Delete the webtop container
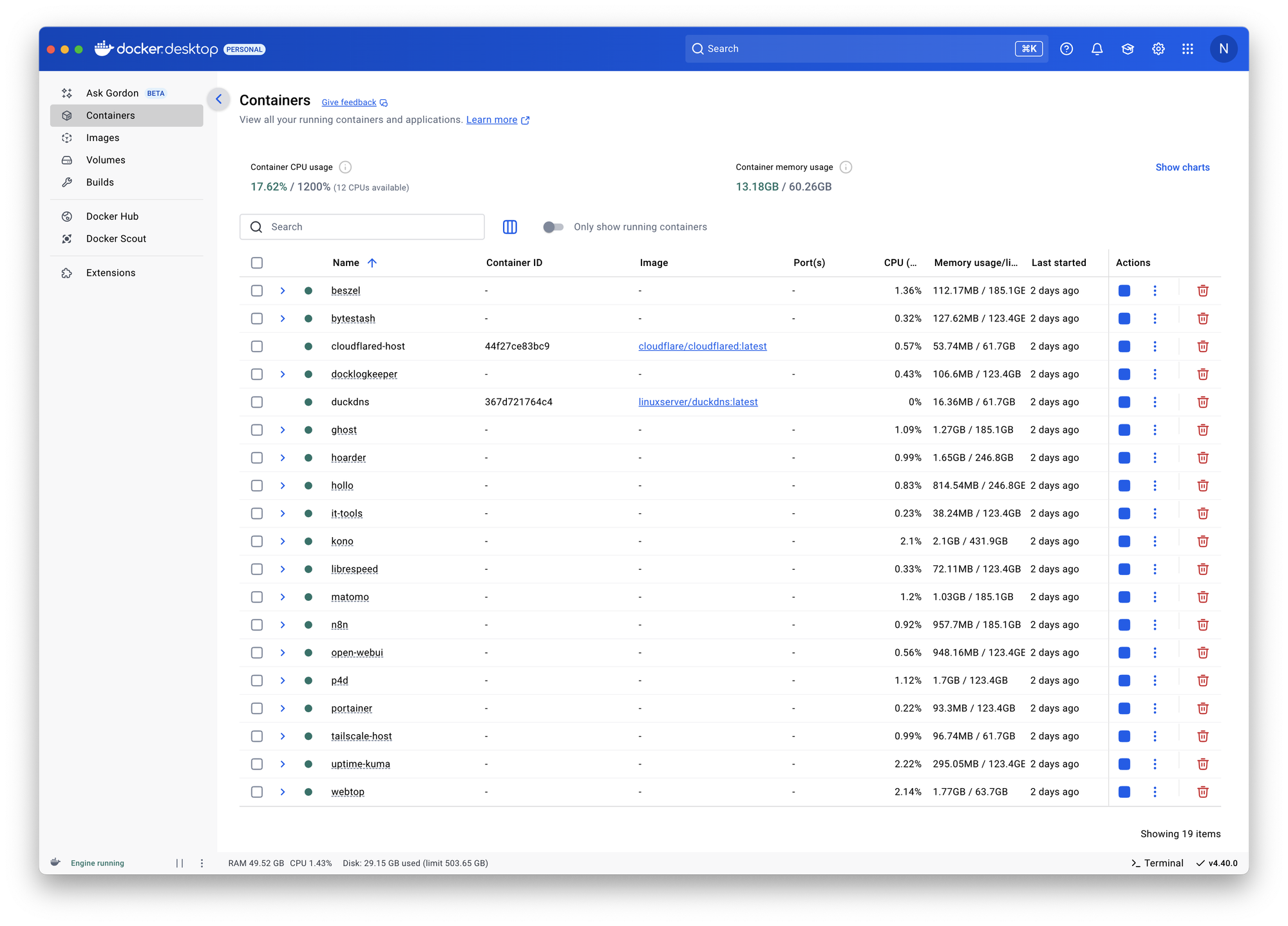This screenshot has height=926, width=1288. tap(1202, 792)
